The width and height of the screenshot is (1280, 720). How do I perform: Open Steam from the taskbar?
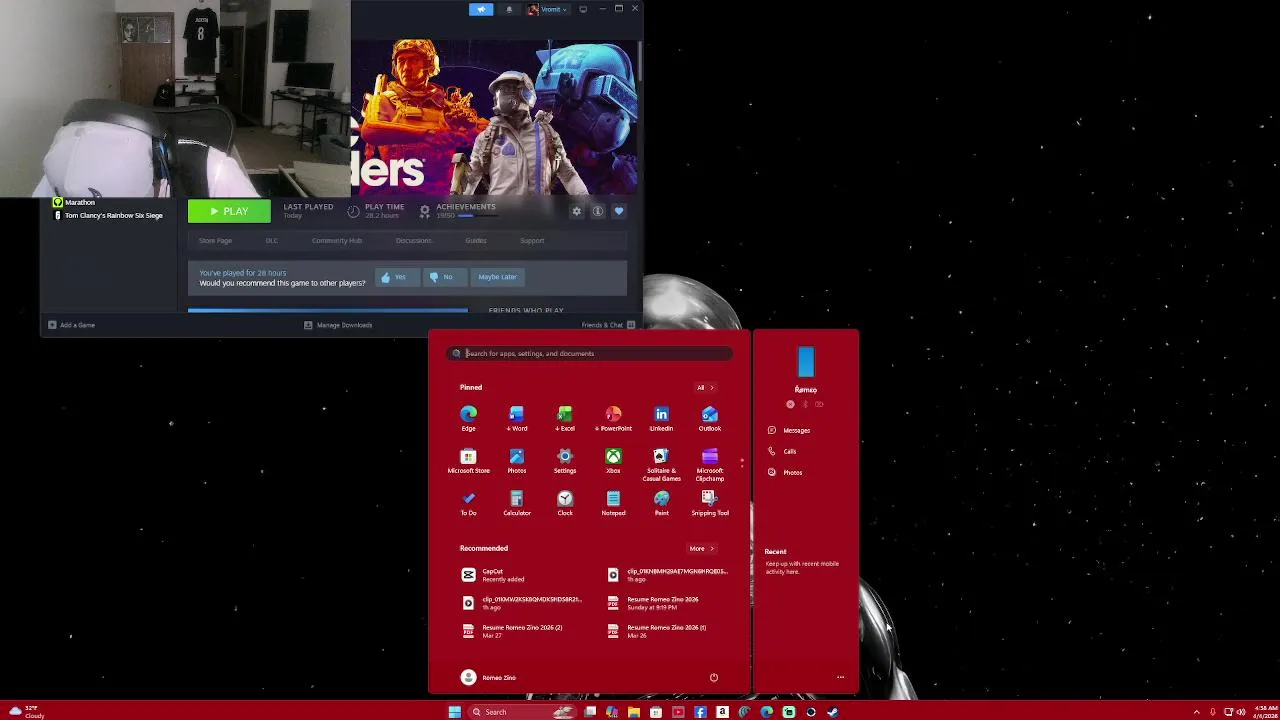tap(833, 712)
